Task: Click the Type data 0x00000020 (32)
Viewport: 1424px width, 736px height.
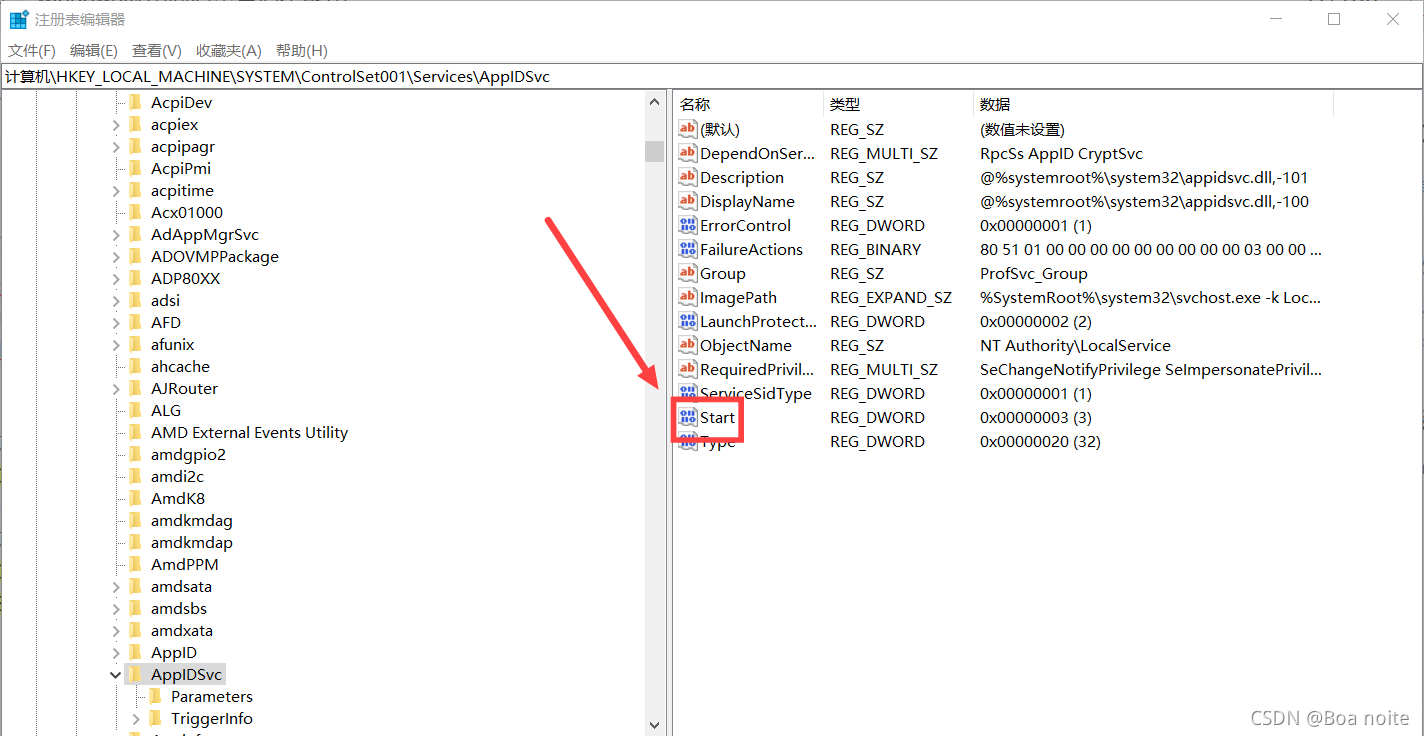Action: 1040,441
